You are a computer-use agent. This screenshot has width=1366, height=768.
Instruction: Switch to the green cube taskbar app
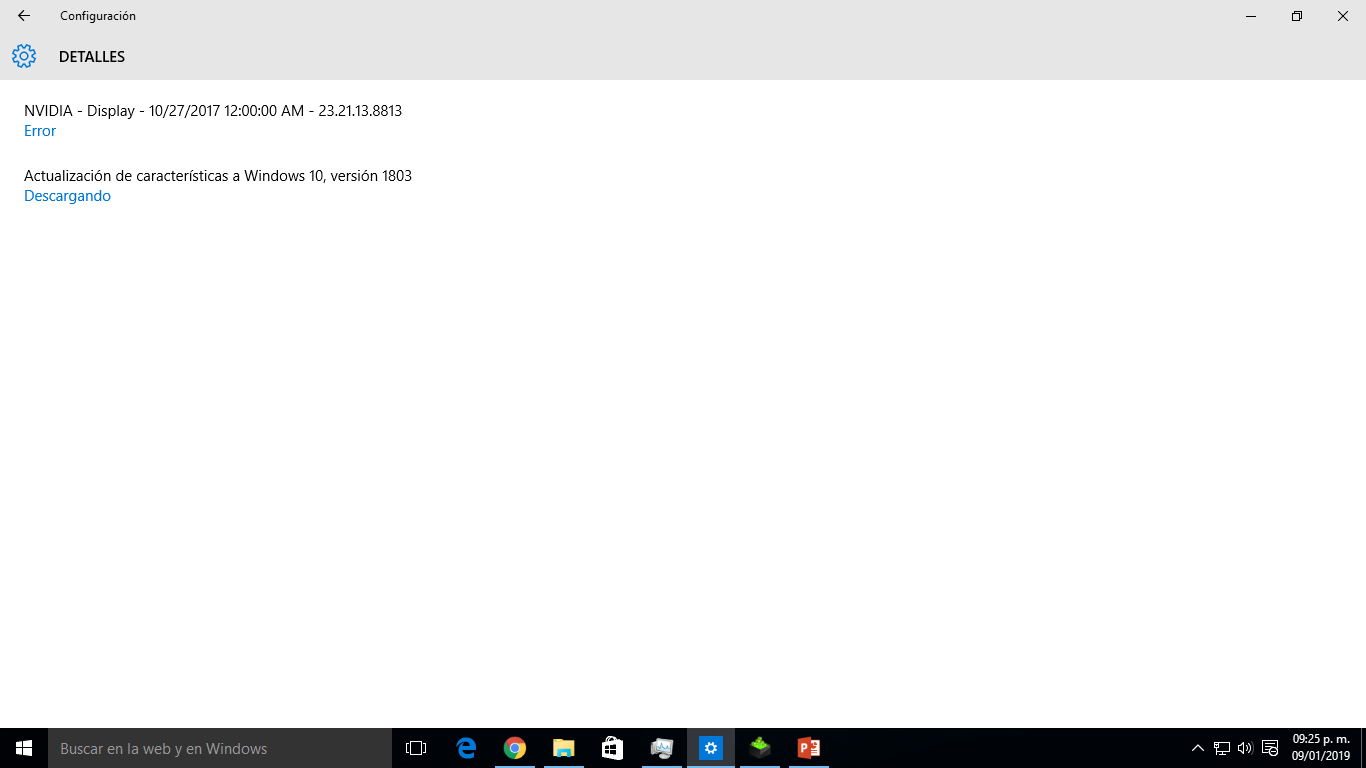760,748
